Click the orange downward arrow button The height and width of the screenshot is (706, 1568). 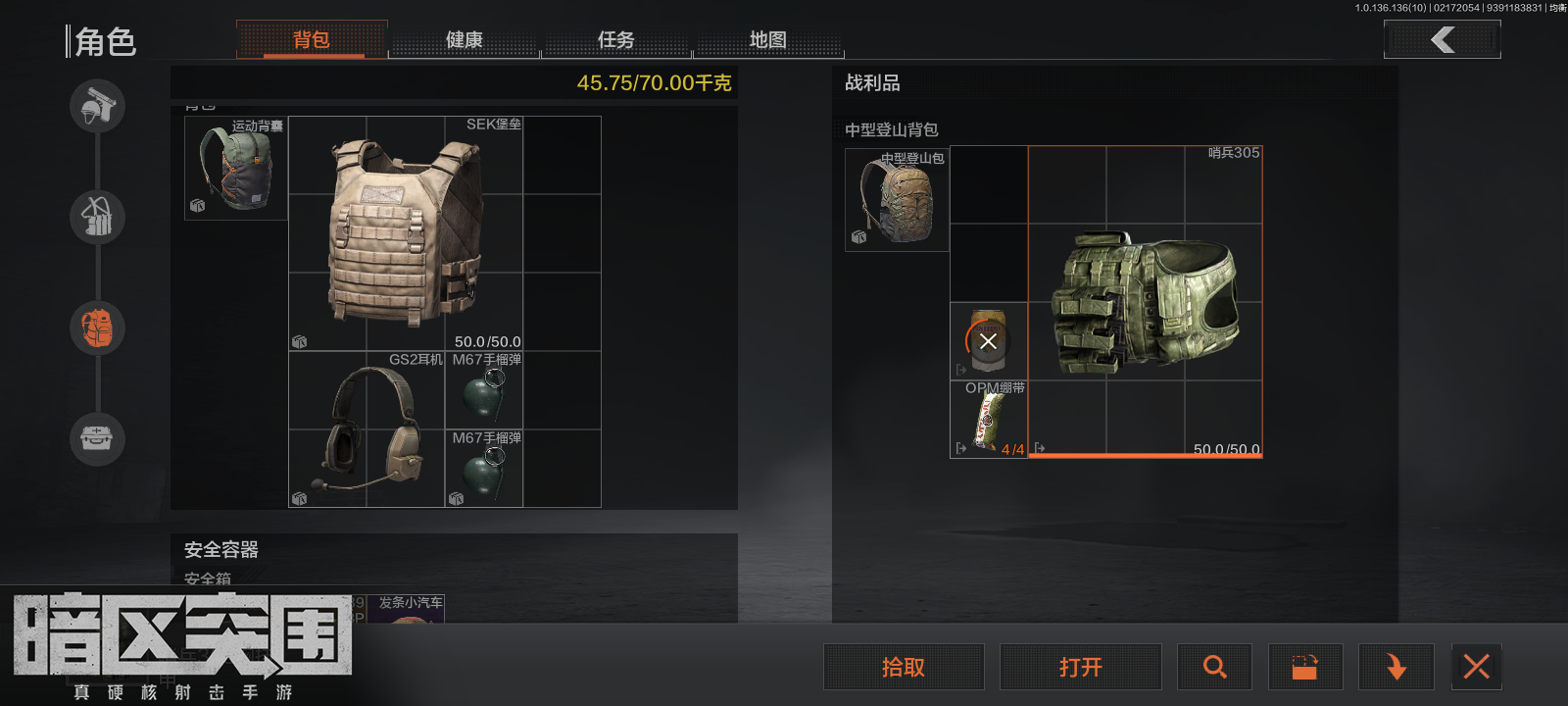1396,668
